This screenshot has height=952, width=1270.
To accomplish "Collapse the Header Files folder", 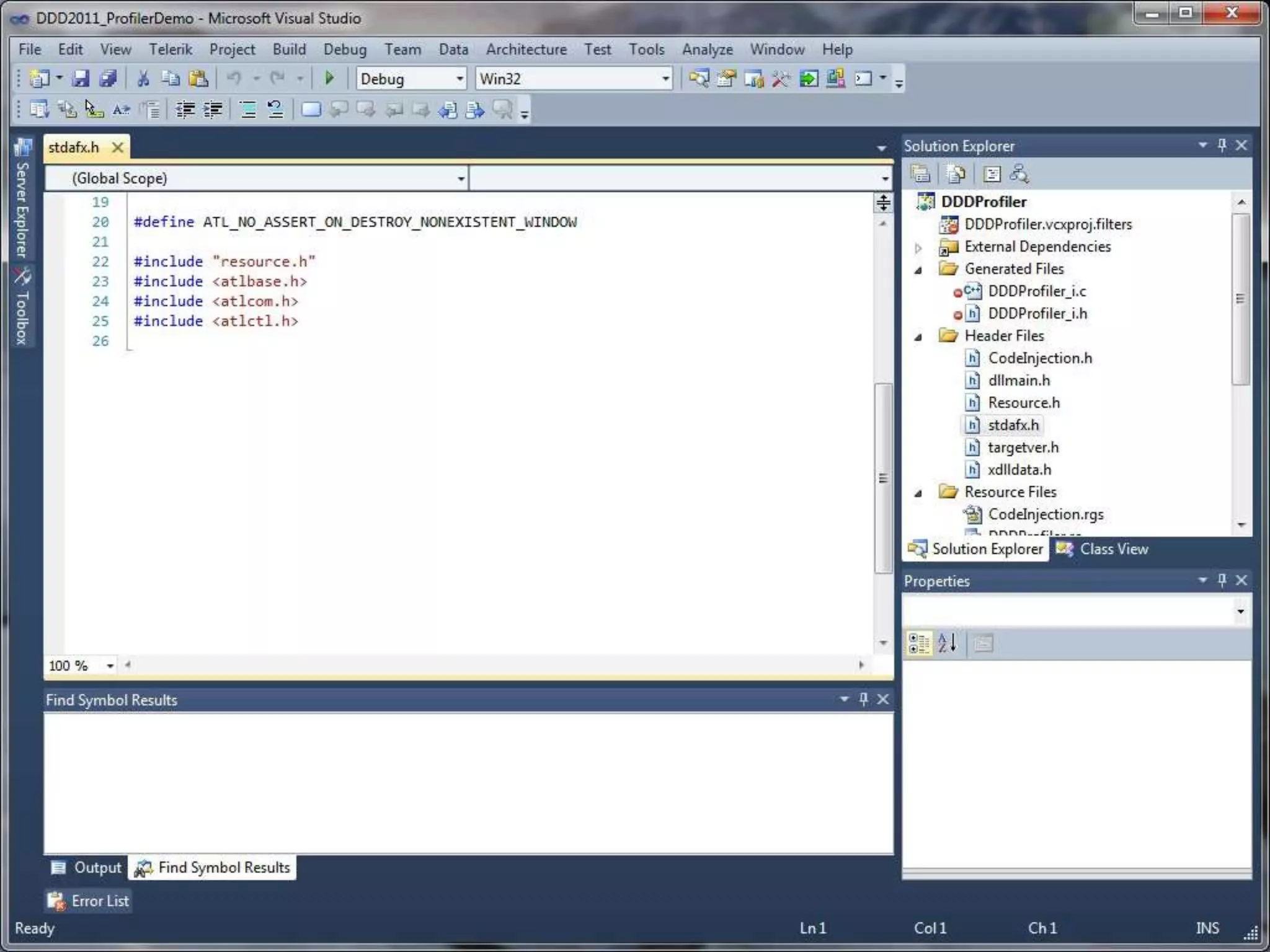I will [x=918, y=337].
